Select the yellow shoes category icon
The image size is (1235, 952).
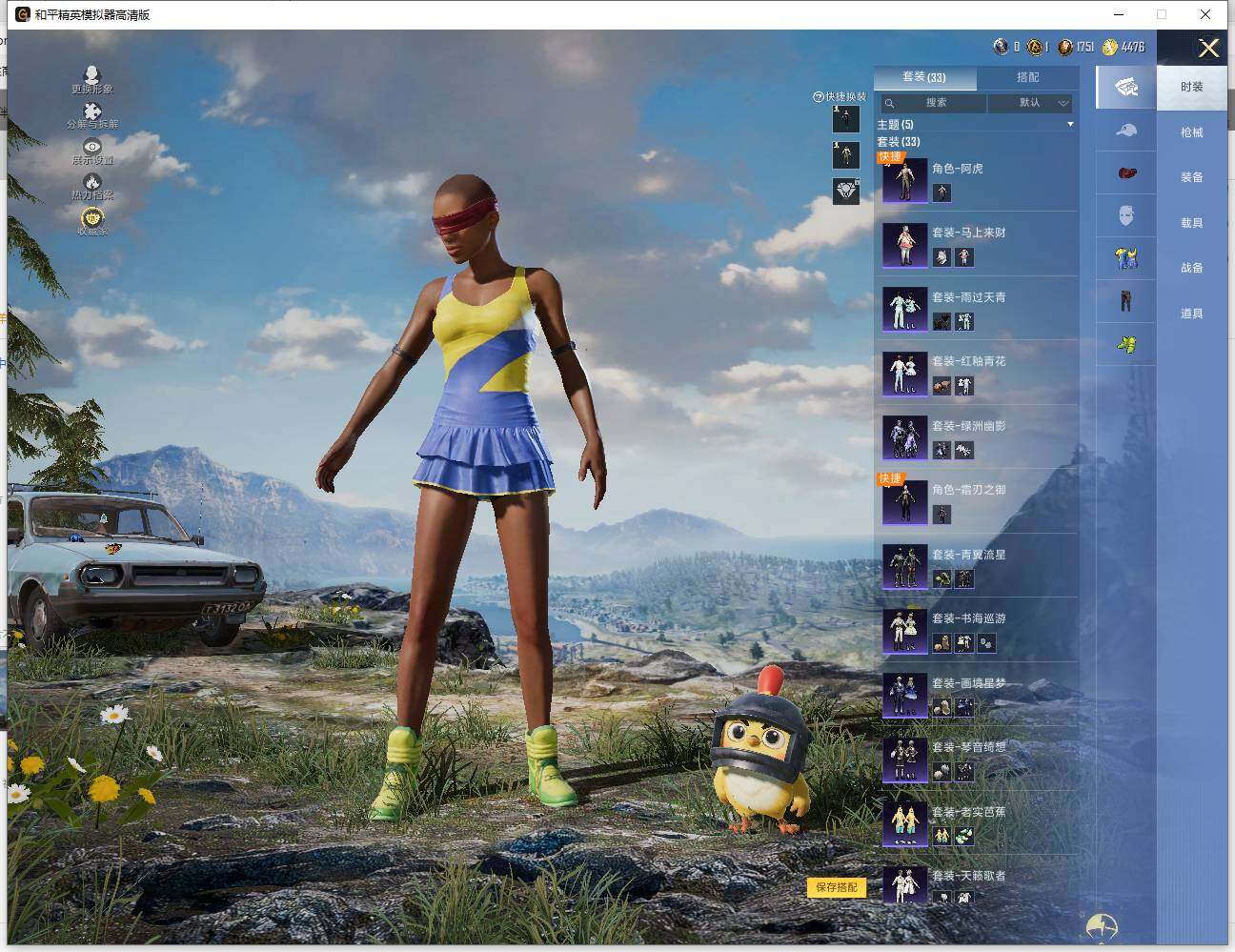[x=1125, y=345]
